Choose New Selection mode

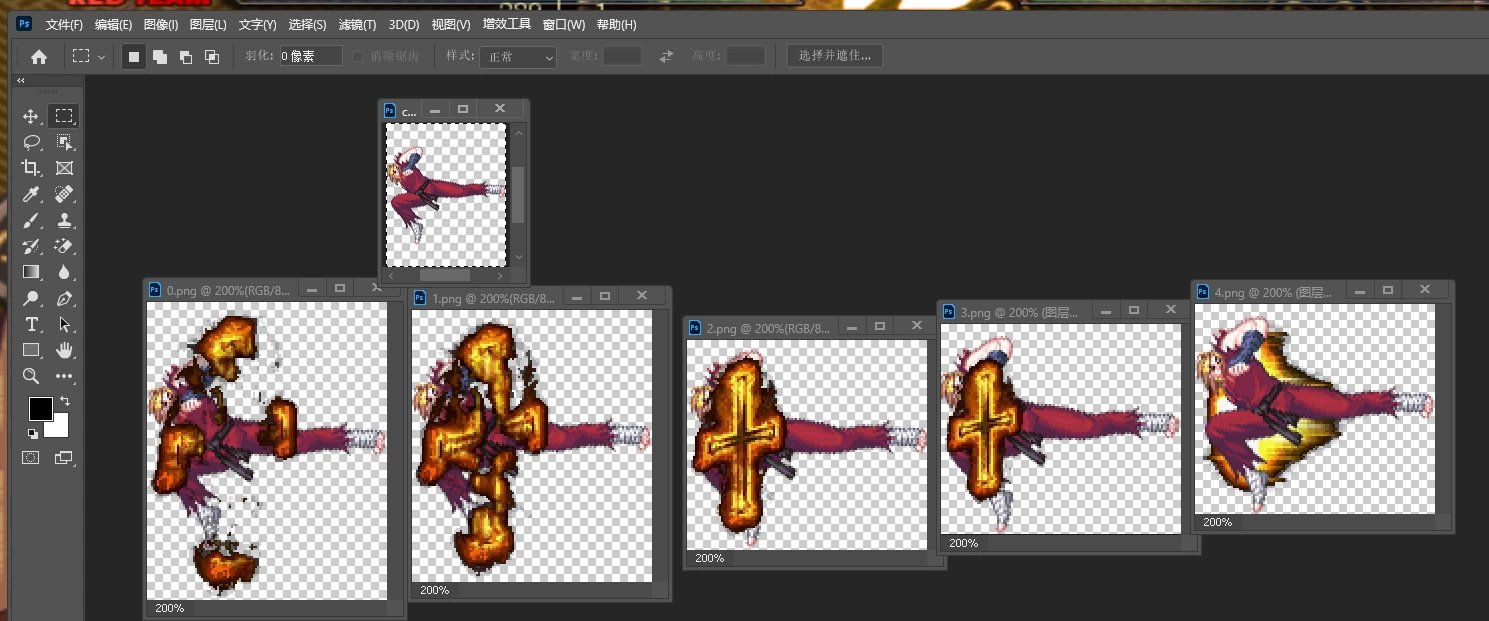pyautogui.click(x=133, y=57)
